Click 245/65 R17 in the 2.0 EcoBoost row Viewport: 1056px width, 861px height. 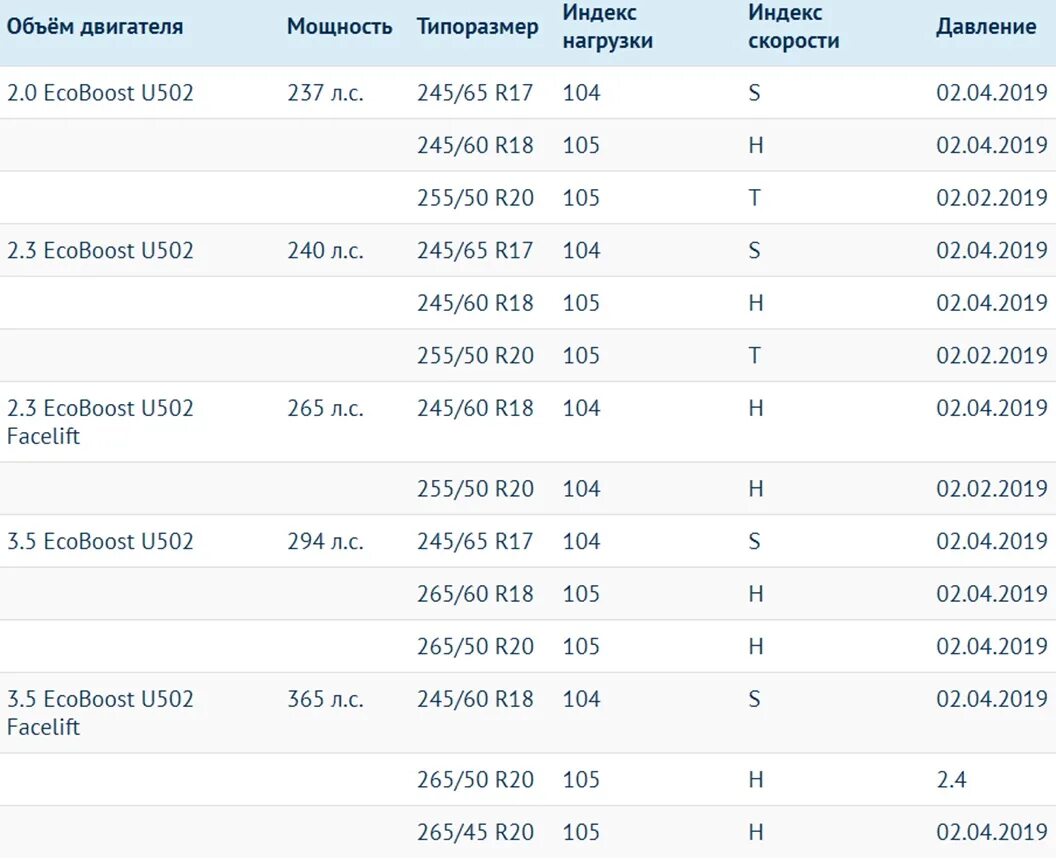(x=475, y=93)
